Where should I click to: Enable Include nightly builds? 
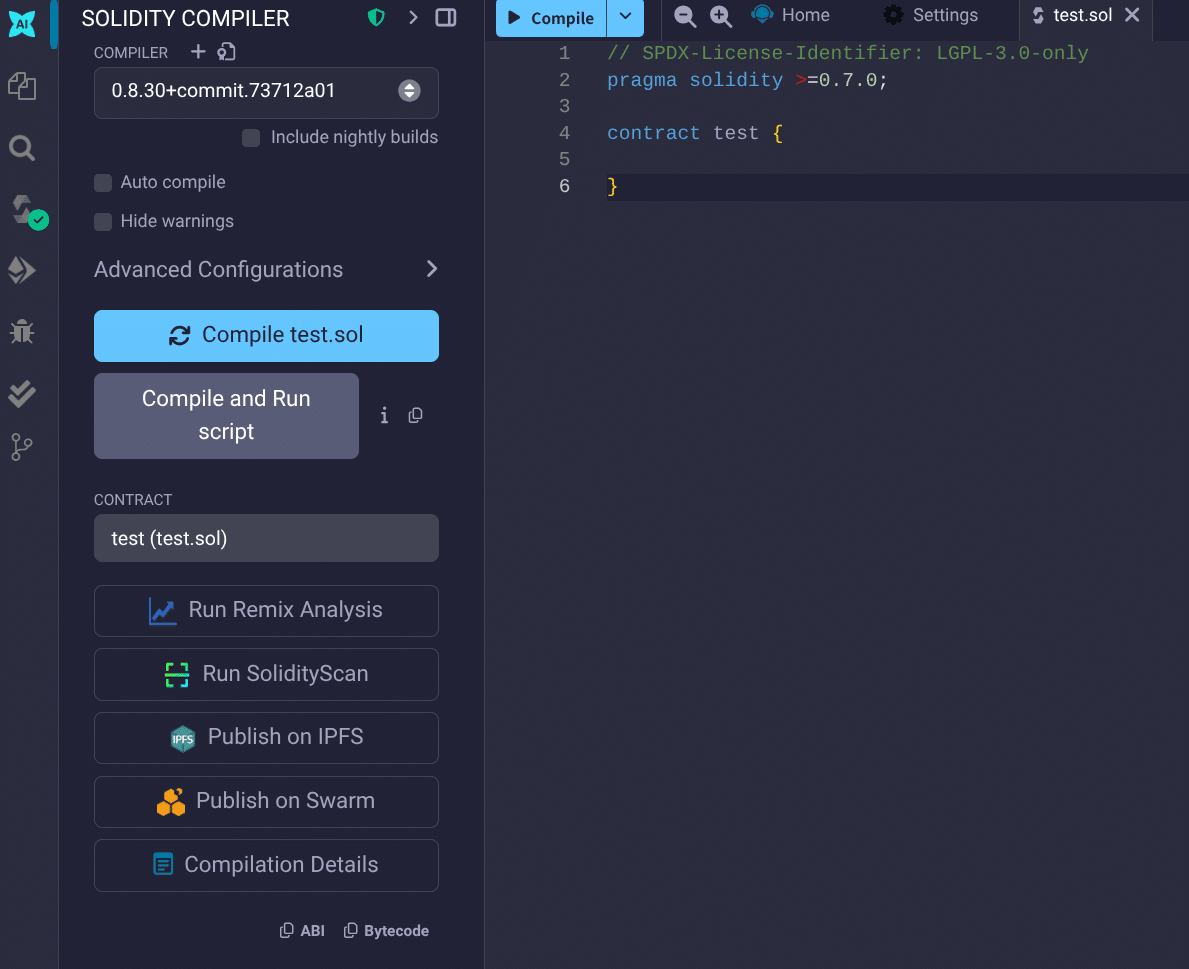tap(250, 137)
